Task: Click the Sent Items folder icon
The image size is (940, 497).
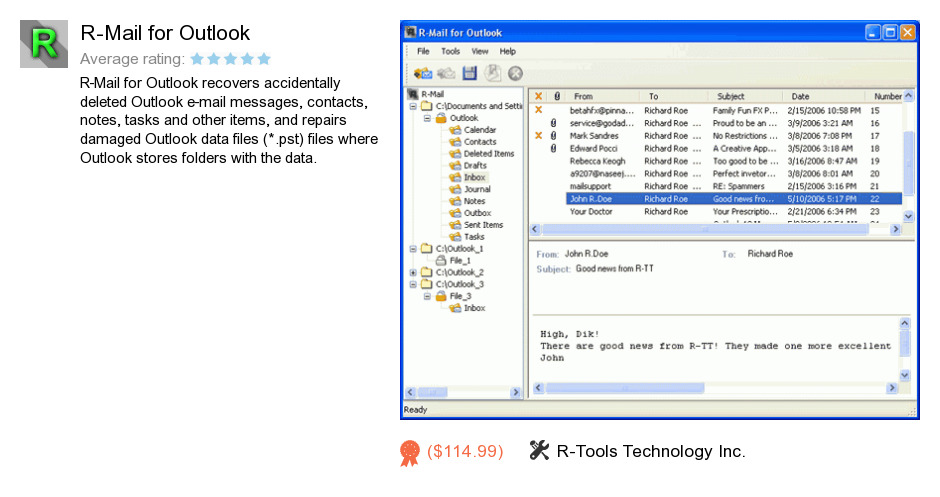Action: pos(455,225)
